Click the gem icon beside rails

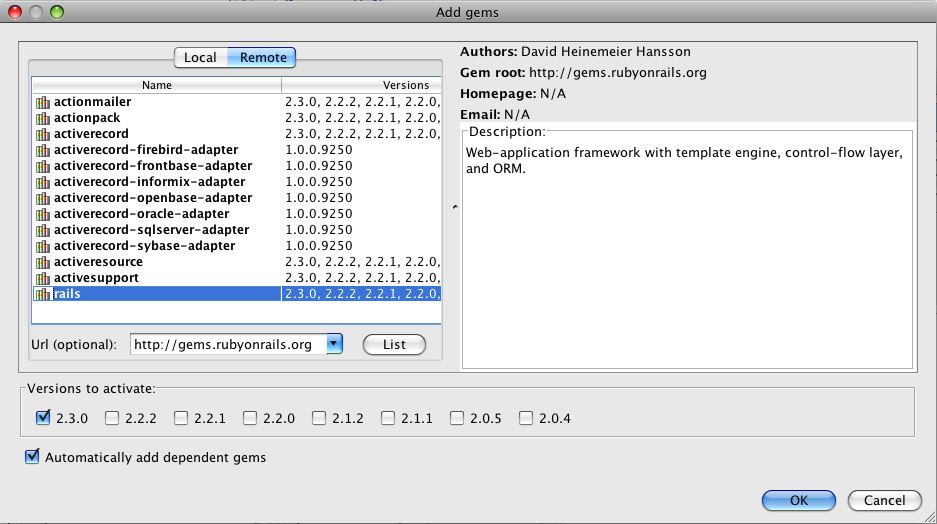click(x=42, y=294)
